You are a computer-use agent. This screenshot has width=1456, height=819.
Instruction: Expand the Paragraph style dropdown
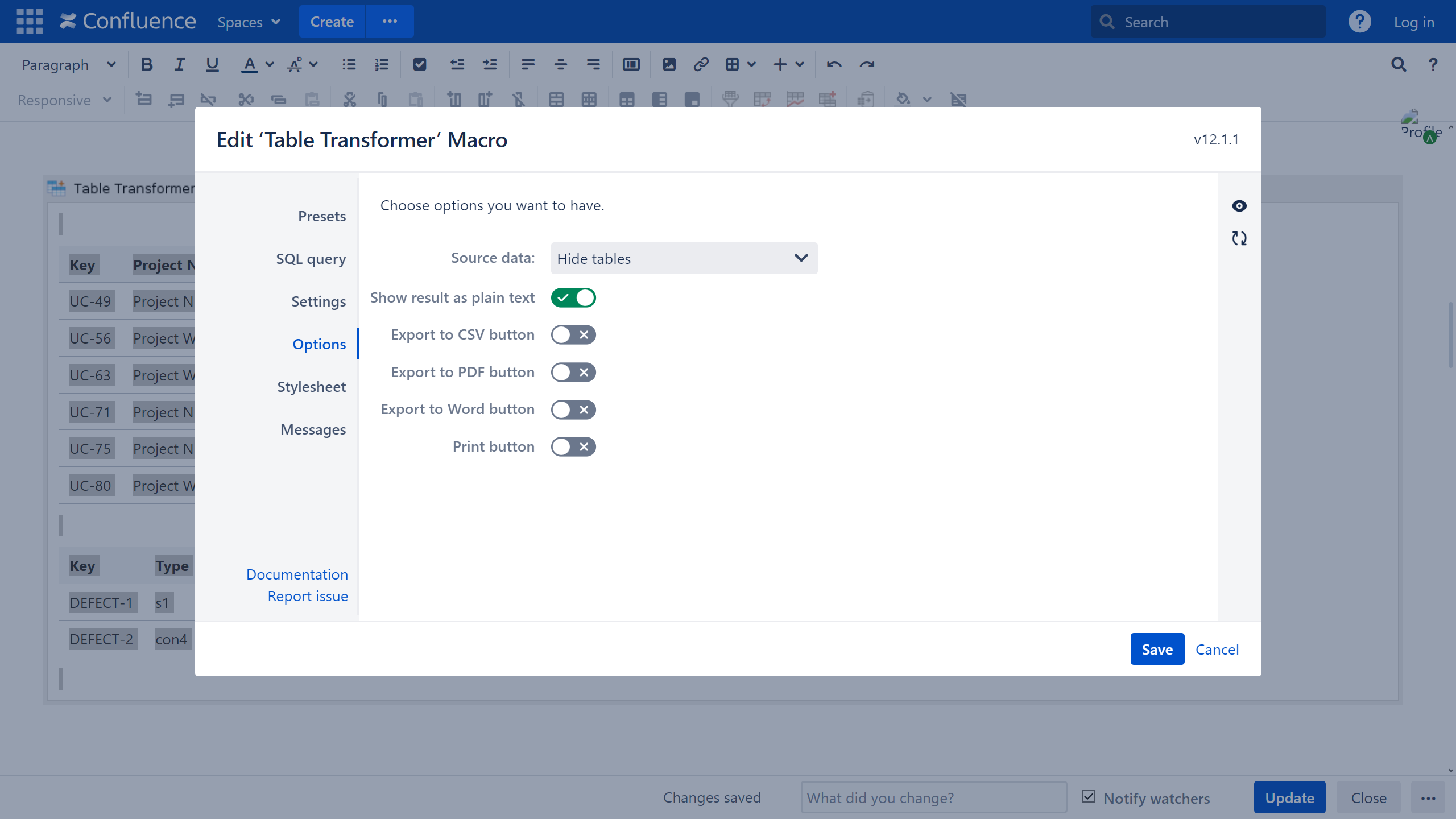[x=68, y=65]
